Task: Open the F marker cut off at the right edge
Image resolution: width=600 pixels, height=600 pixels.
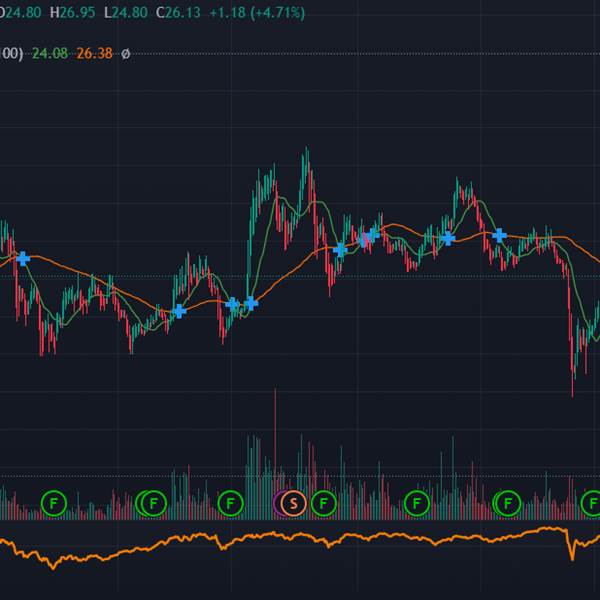Action: (591, 503)
